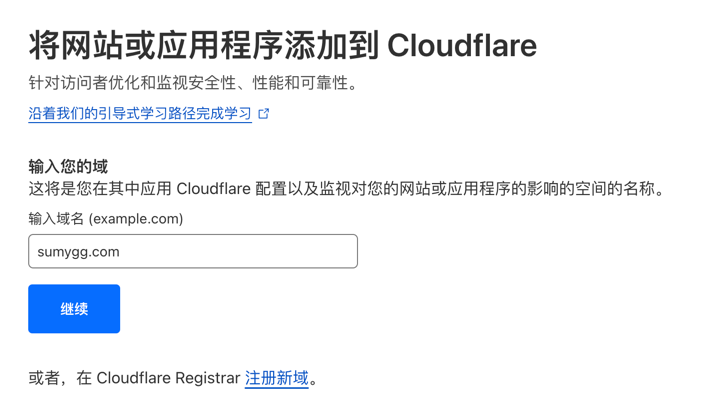Click the domain name input field
The image size is (703, 420).
coord(193,251)
